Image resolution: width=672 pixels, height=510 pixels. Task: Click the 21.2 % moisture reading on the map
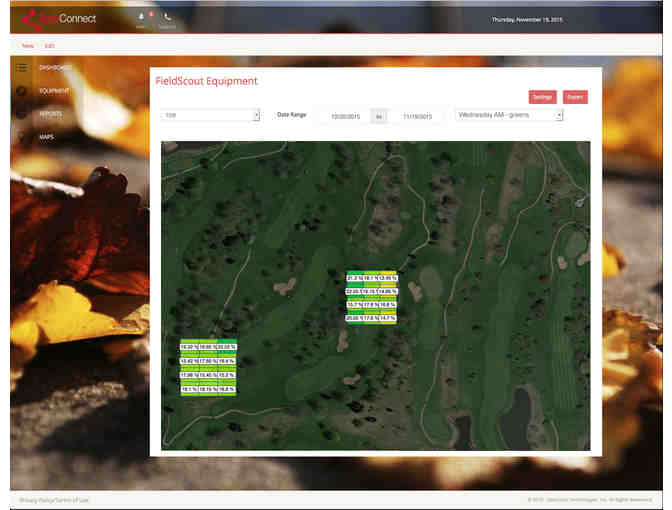(354, 278)
